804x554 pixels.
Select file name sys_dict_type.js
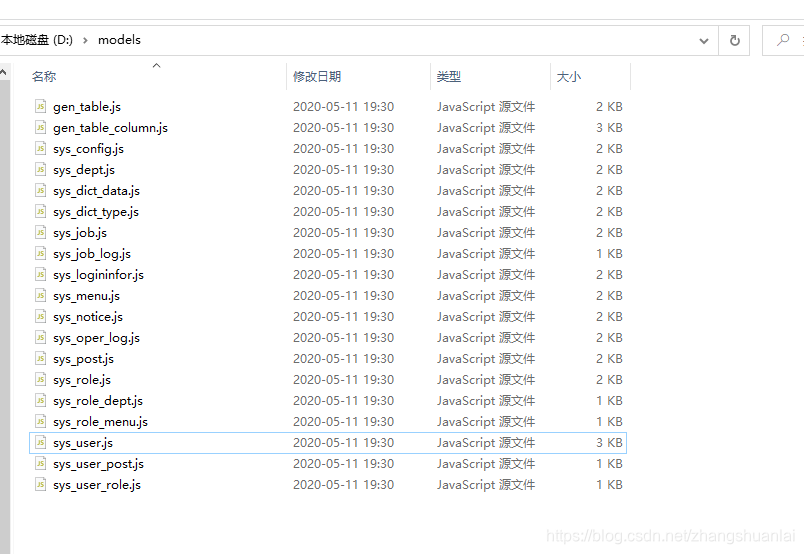pyautogui.click(x=96, y=212)
